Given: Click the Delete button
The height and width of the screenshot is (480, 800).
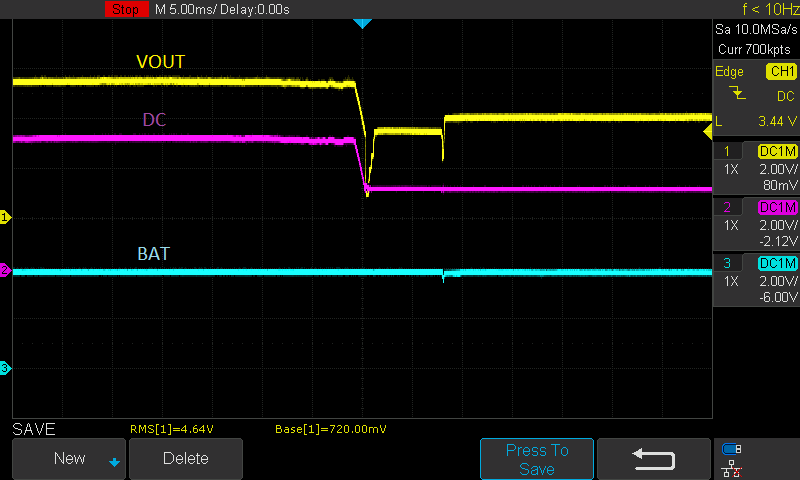Looking at the screenshot, I should click(186, 459).
